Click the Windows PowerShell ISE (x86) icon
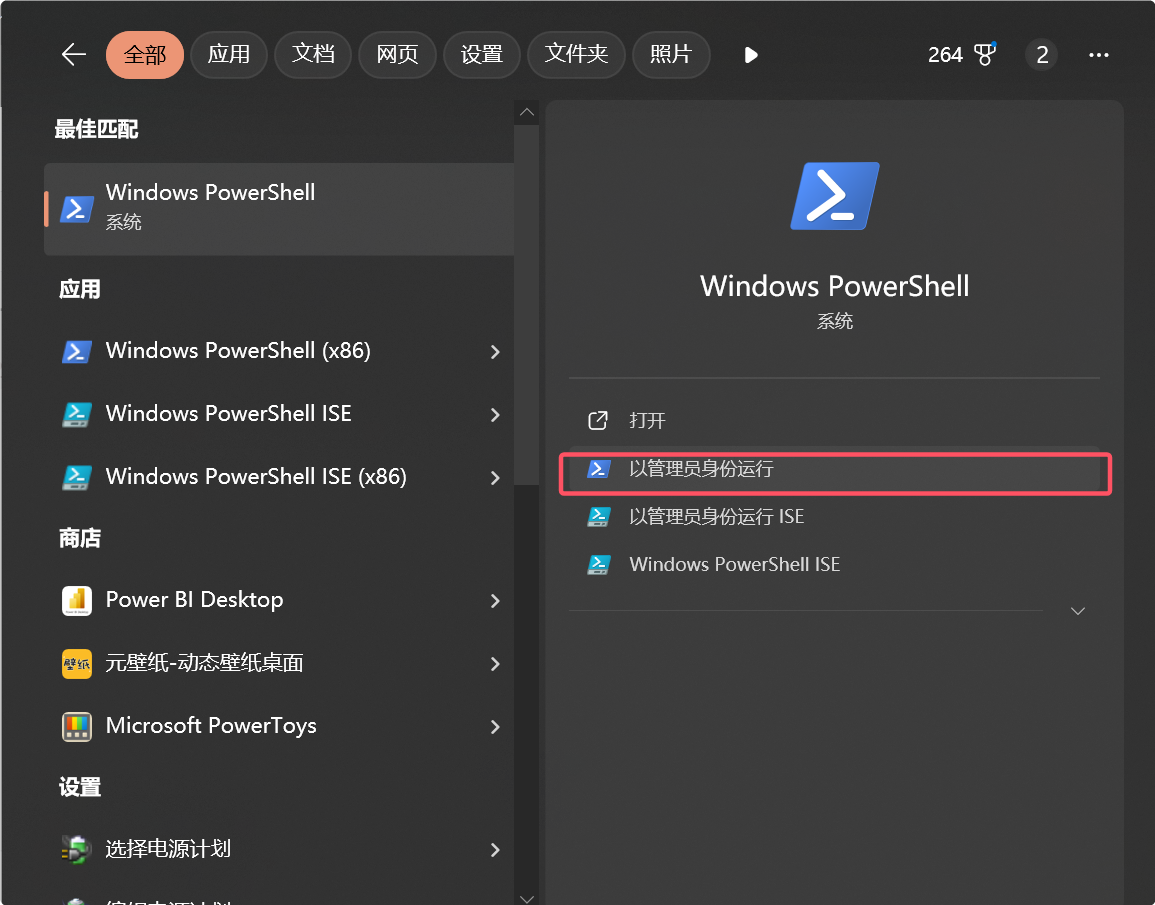 (x=77, y=478)
